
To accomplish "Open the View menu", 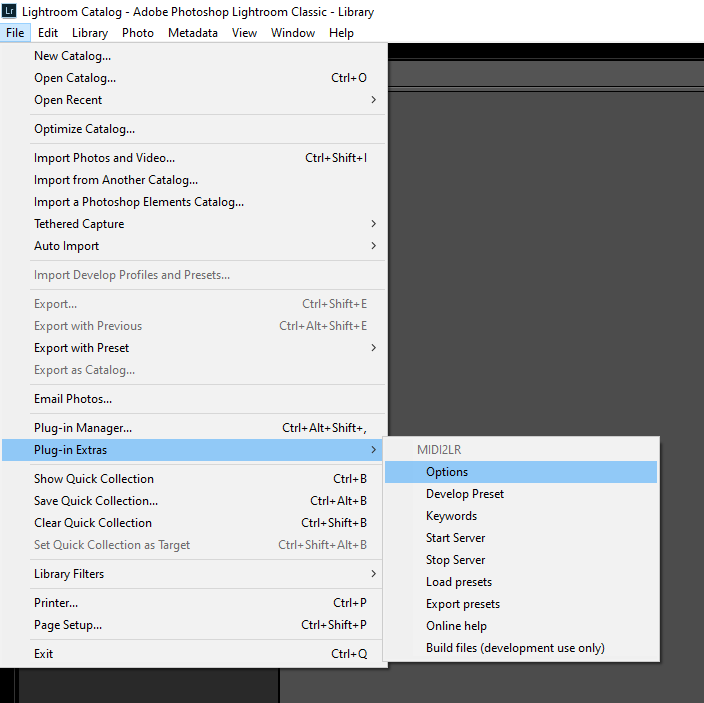I will (244, 33).
